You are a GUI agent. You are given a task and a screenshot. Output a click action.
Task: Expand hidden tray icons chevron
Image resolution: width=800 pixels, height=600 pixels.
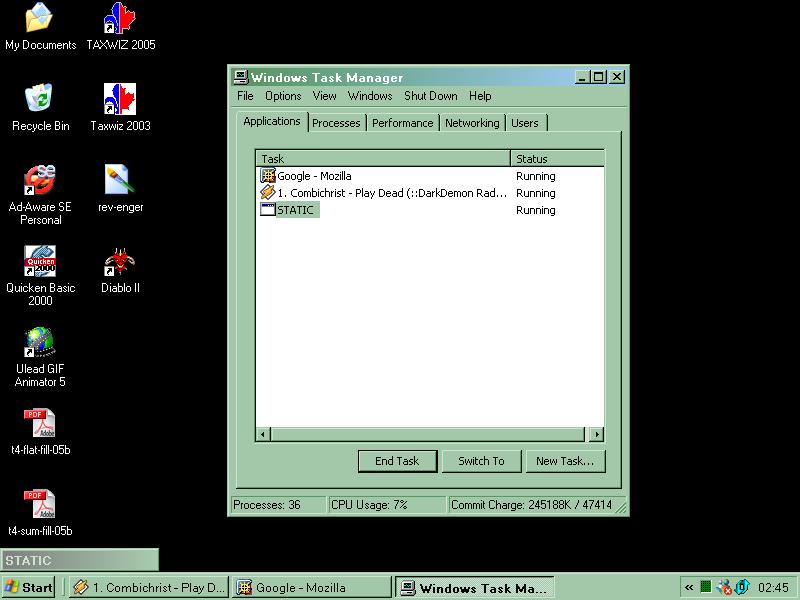point(689,587)
